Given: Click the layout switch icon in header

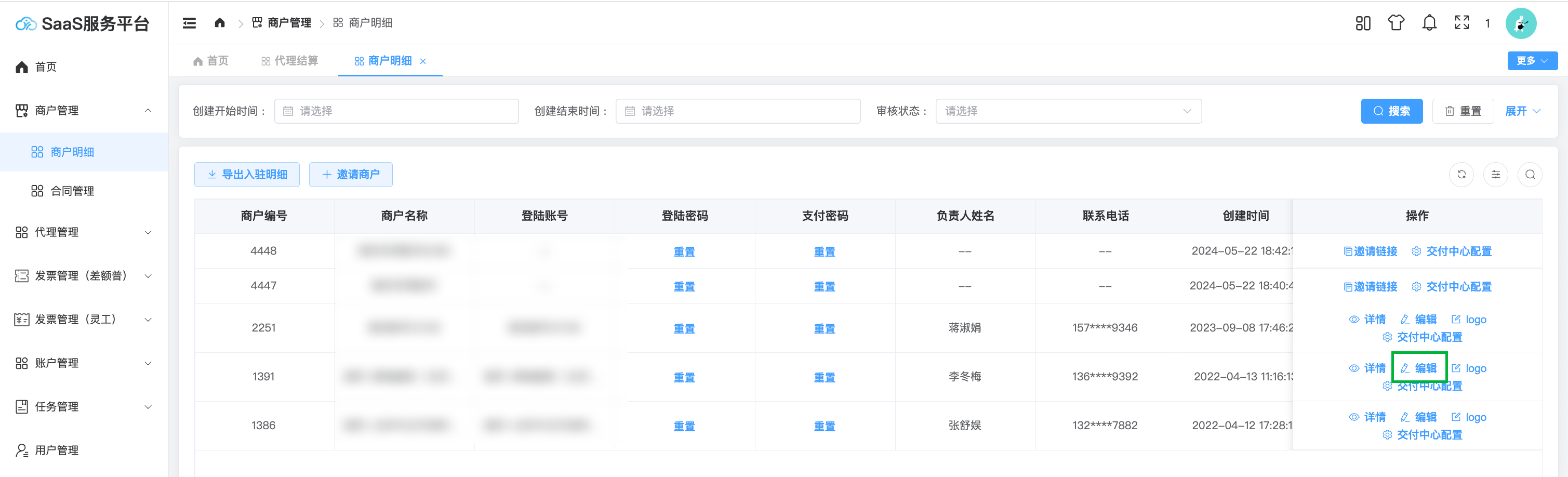Looking at the screenshot, I should 1363,23.
